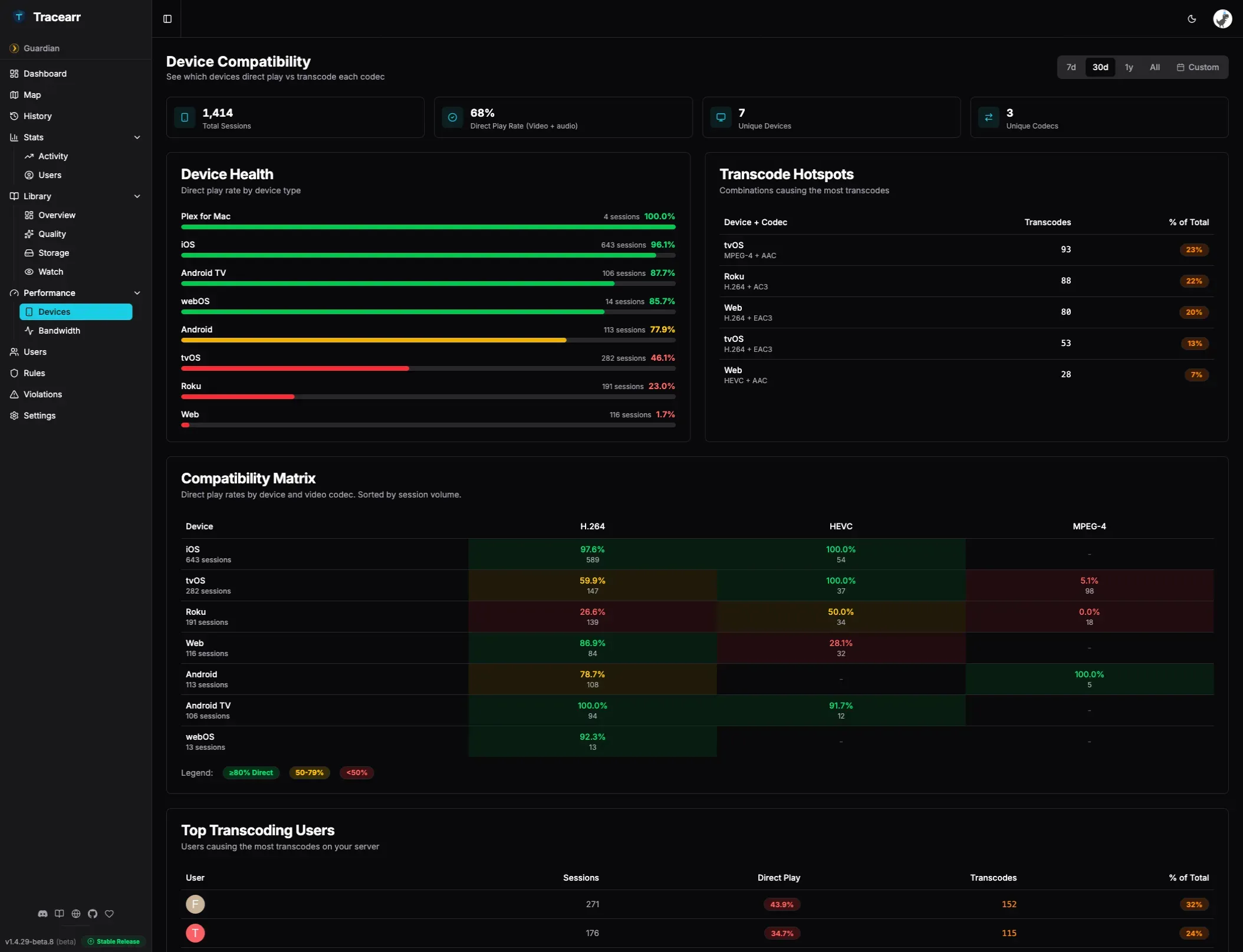
Task: Click the ≥80% Direct legend badge
Action: [x=251, y=773]
